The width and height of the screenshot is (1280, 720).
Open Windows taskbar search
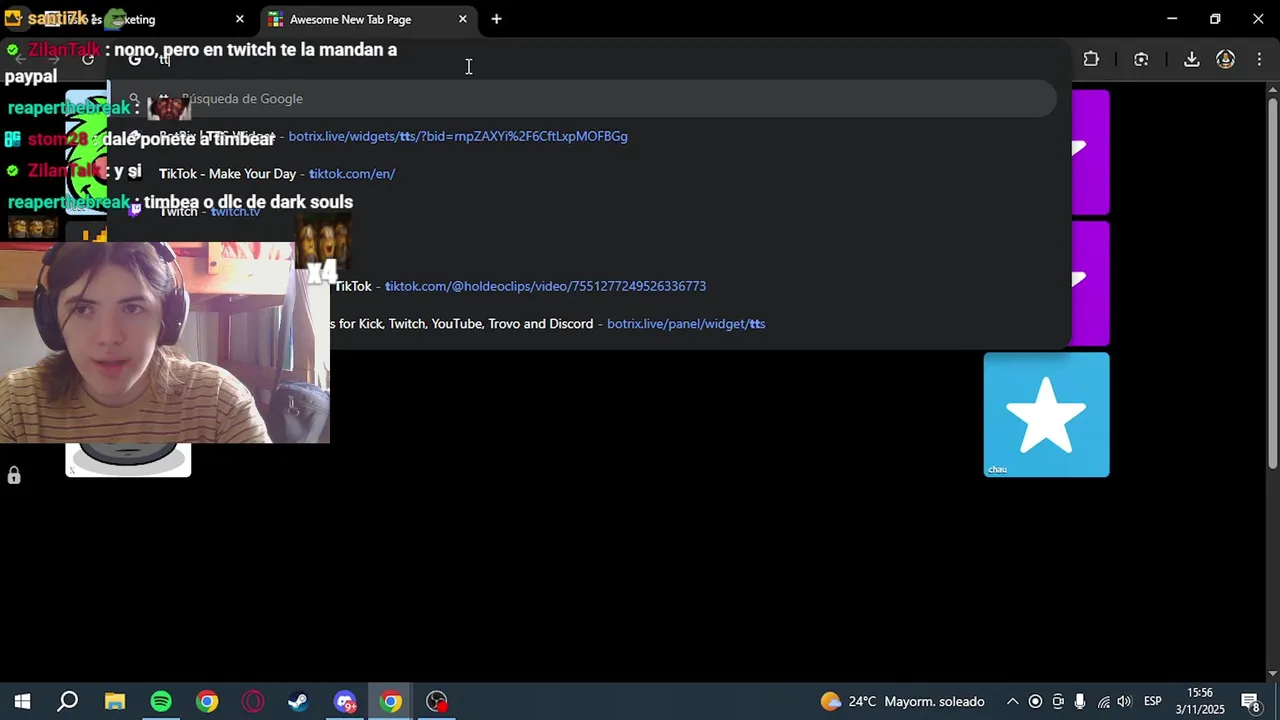[68, 702]
